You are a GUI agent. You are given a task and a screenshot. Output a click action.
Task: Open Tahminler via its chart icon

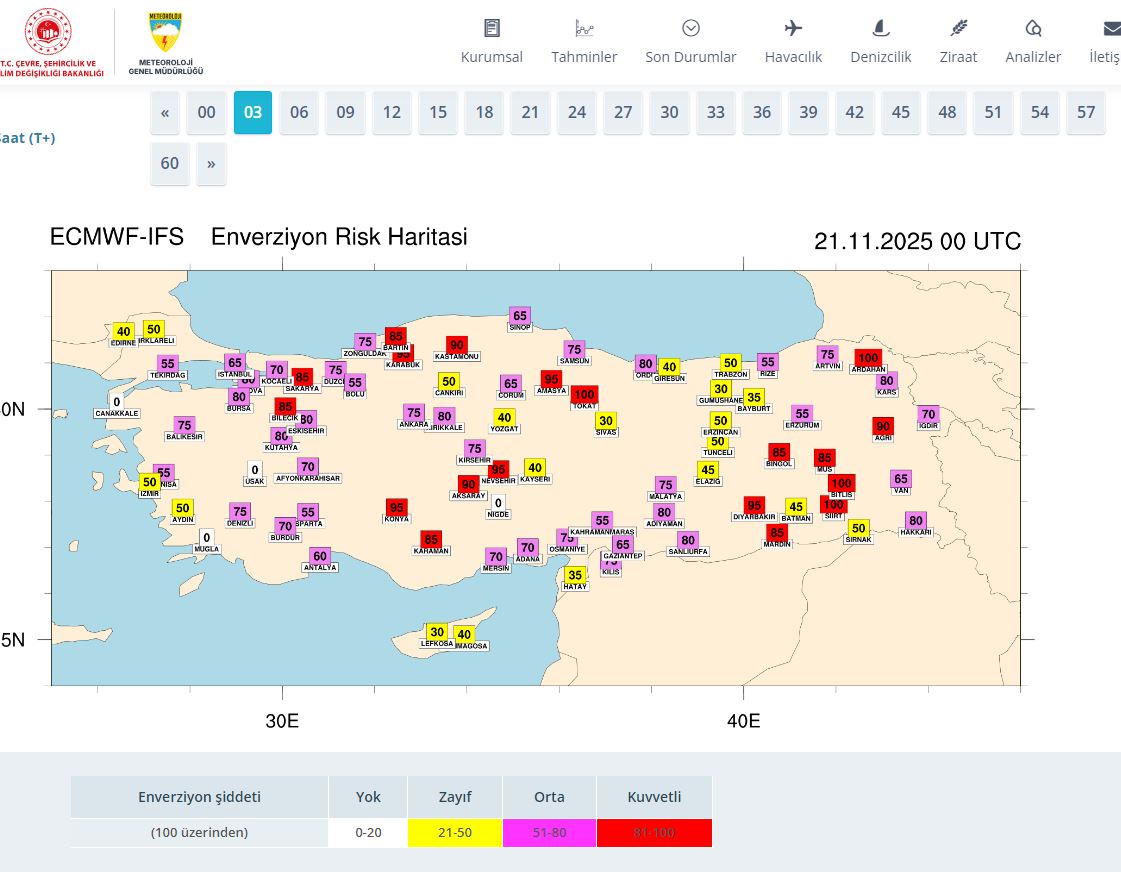[584, 27]
